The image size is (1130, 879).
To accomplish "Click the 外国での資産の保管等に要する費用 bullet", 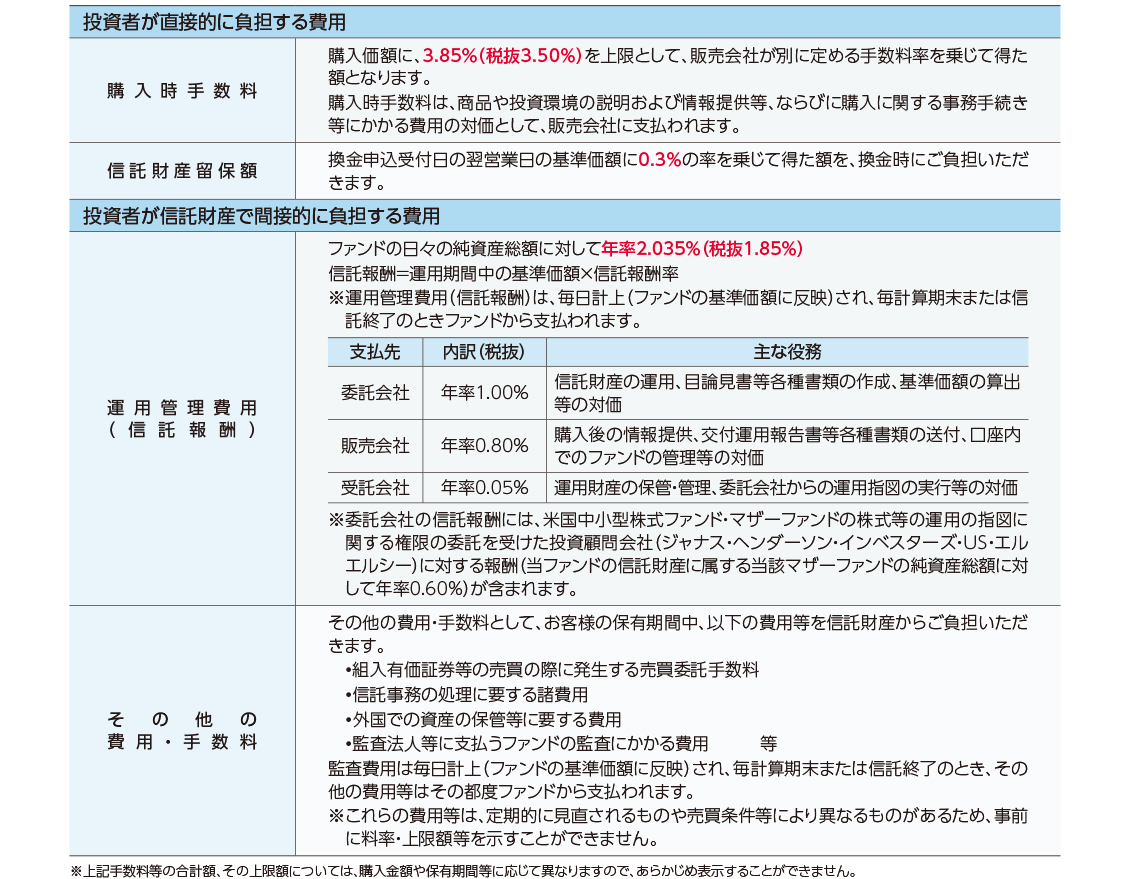I will tap(482, 720).
